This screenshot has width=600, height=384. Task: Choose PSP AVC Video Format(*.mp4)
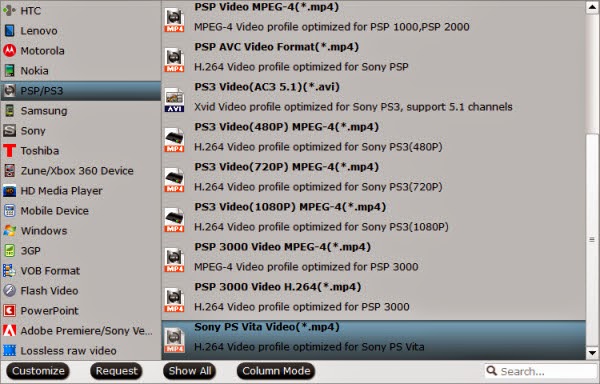click(374, 57)
